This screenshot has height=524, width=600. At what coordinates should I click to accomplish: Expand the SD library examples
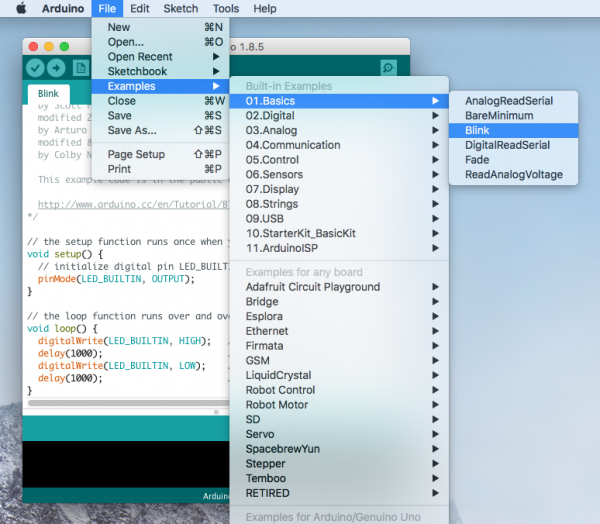[339, 420]
